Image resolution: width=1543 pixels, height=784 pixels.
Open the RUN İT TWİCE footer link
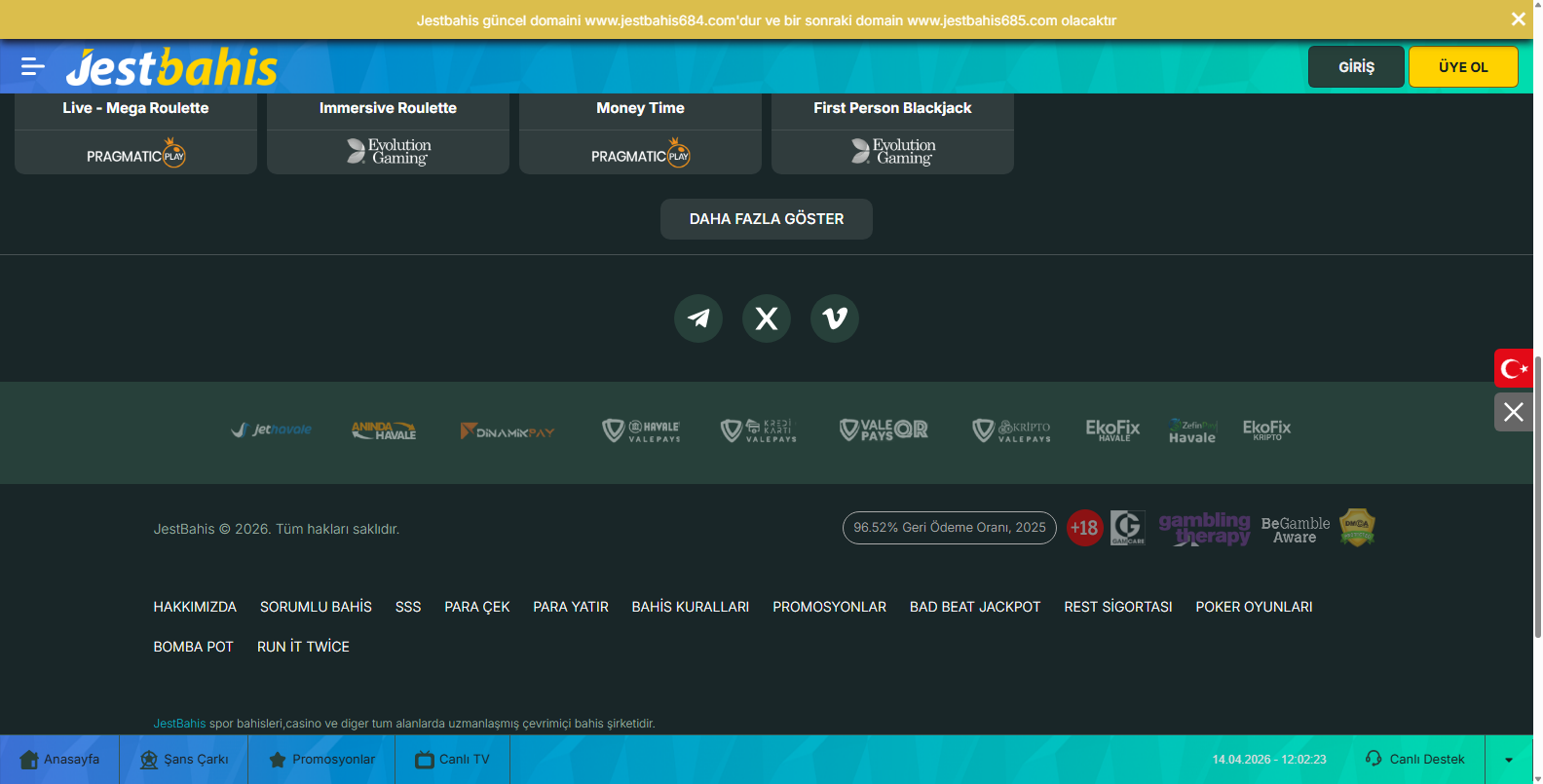(x=303, y=647)
